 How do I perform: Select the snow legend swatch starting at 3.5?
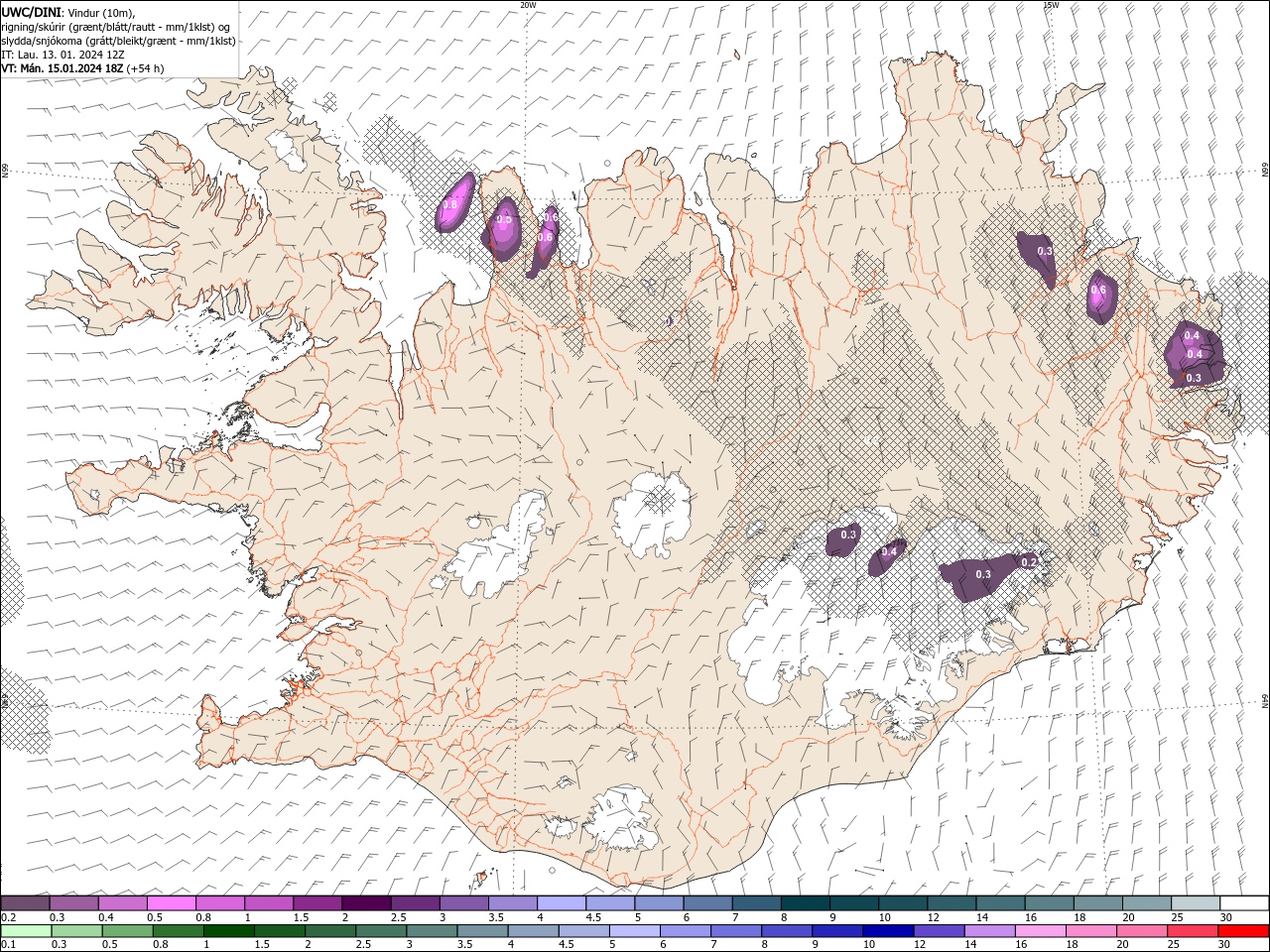pos(512,903)
